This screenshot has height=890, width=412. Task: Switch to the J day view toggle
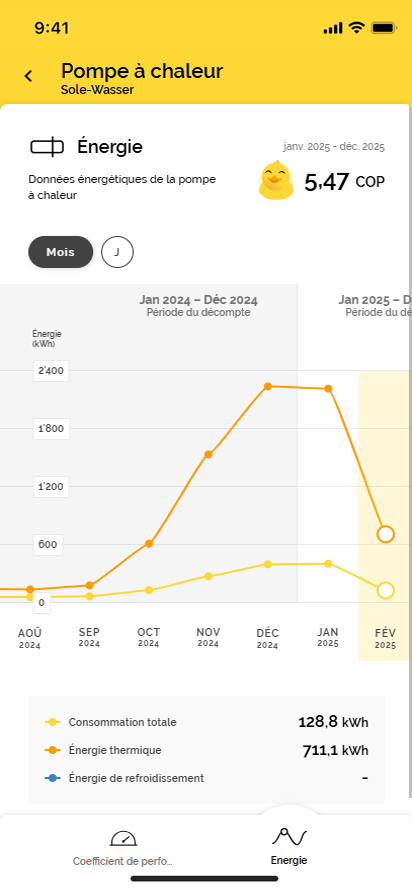117,252
